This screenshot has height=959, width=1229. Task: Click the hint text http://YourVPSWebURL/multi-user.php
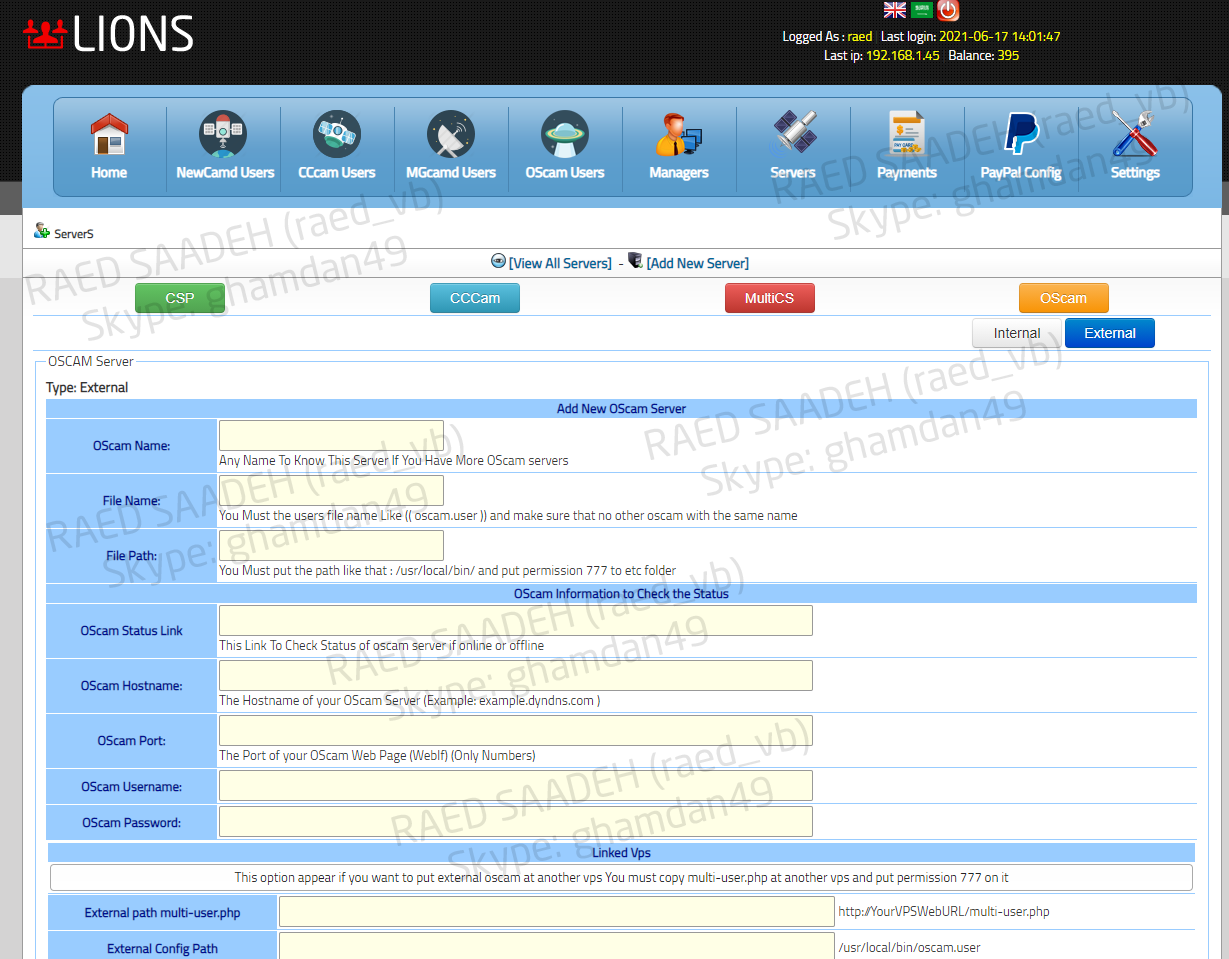[x=943, y=911]
